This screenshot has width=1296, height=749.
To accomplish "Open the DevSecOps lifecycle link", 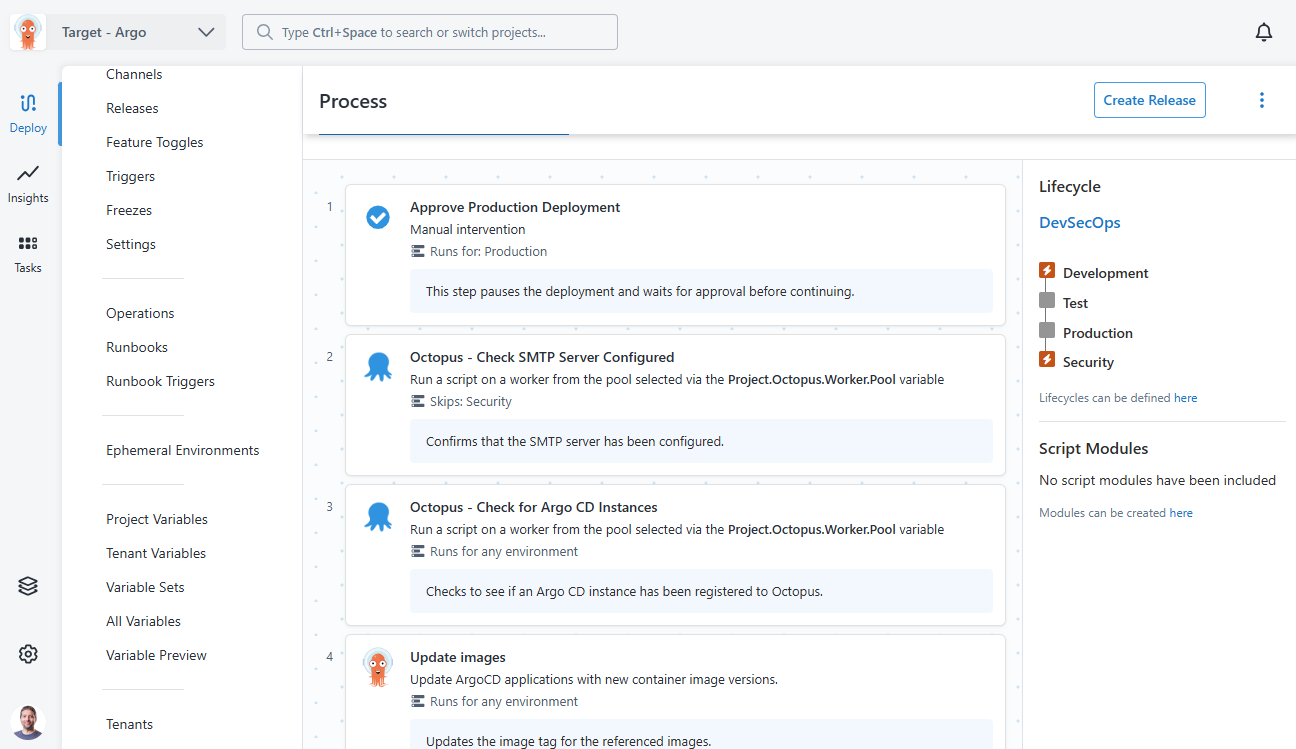I will (1080, 223).
